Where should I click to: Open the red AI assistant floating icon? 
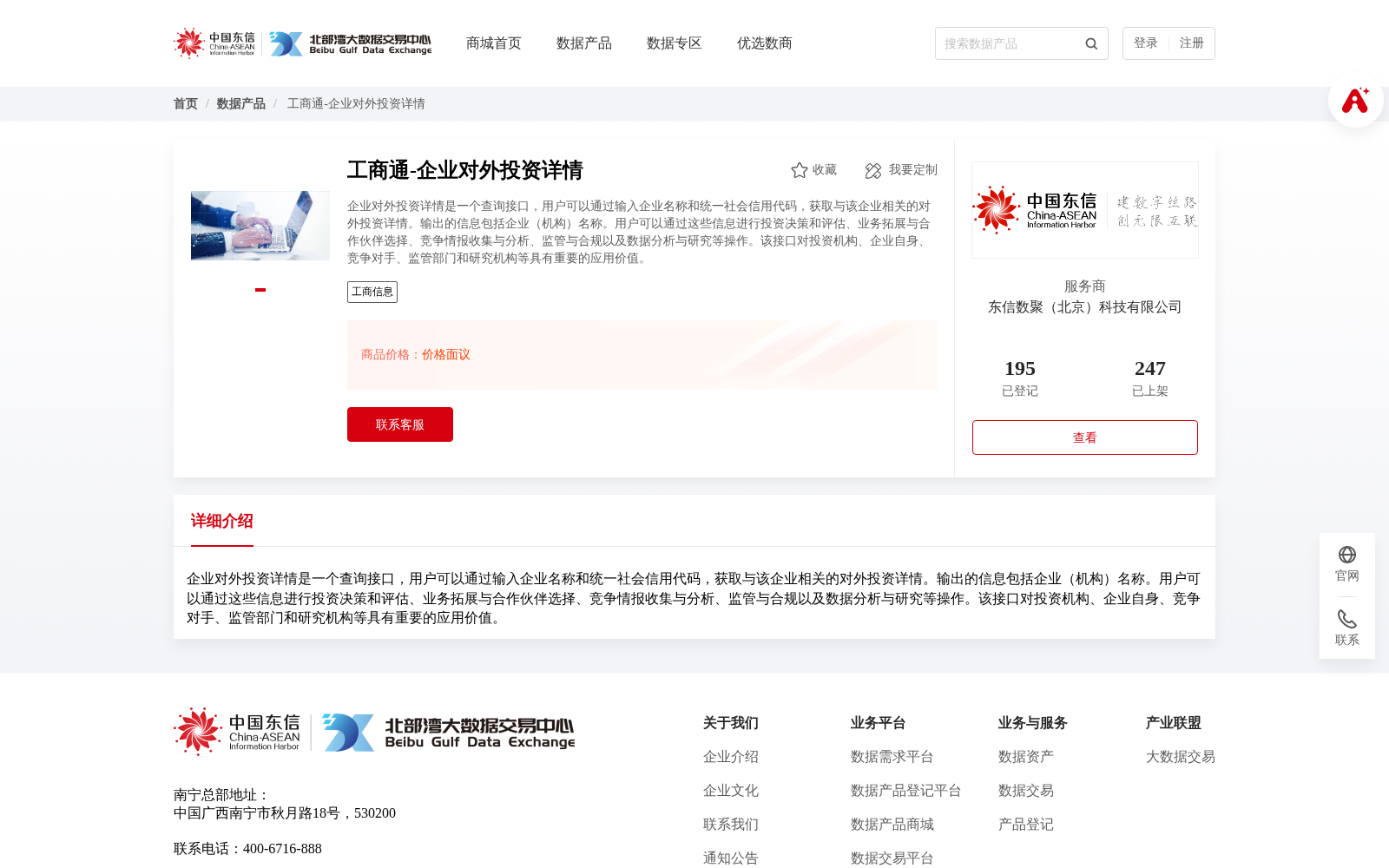point(1355,100)
